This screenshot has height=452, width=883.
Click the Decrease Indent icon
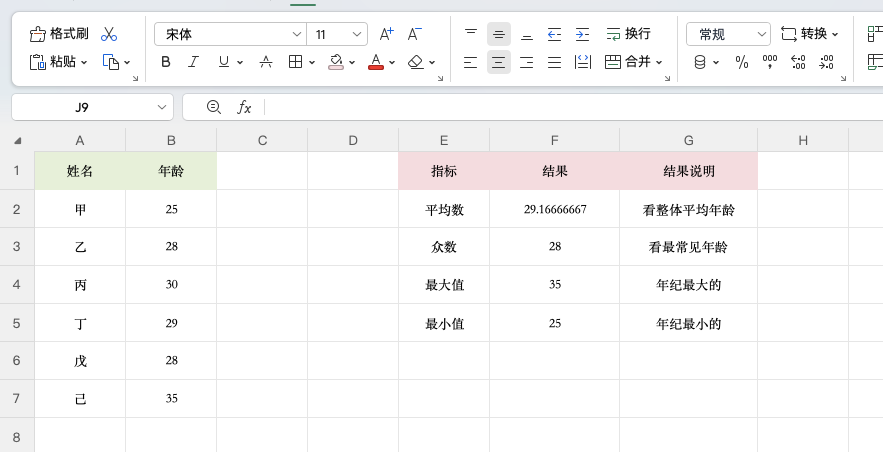[x=555, y=34]
